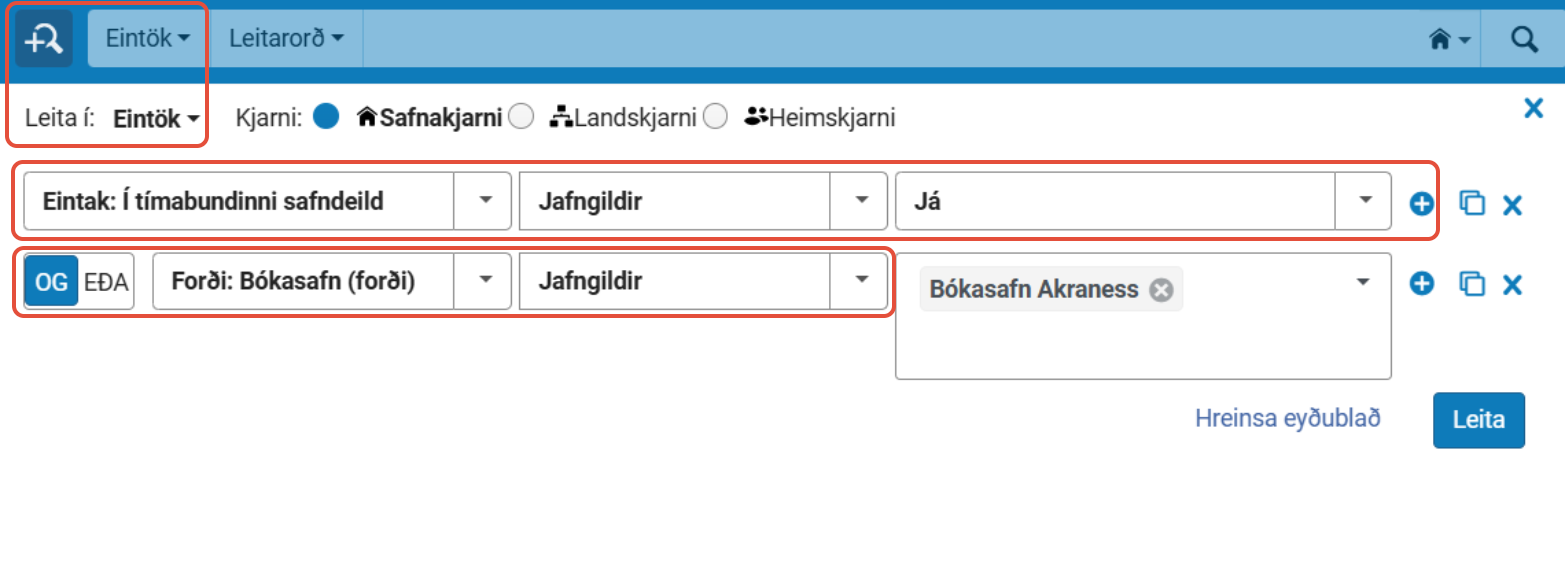This screenshot has width=1565, height=572.
Task: Click the search magnifier icon top right
Action: [x=1523, y=40]
